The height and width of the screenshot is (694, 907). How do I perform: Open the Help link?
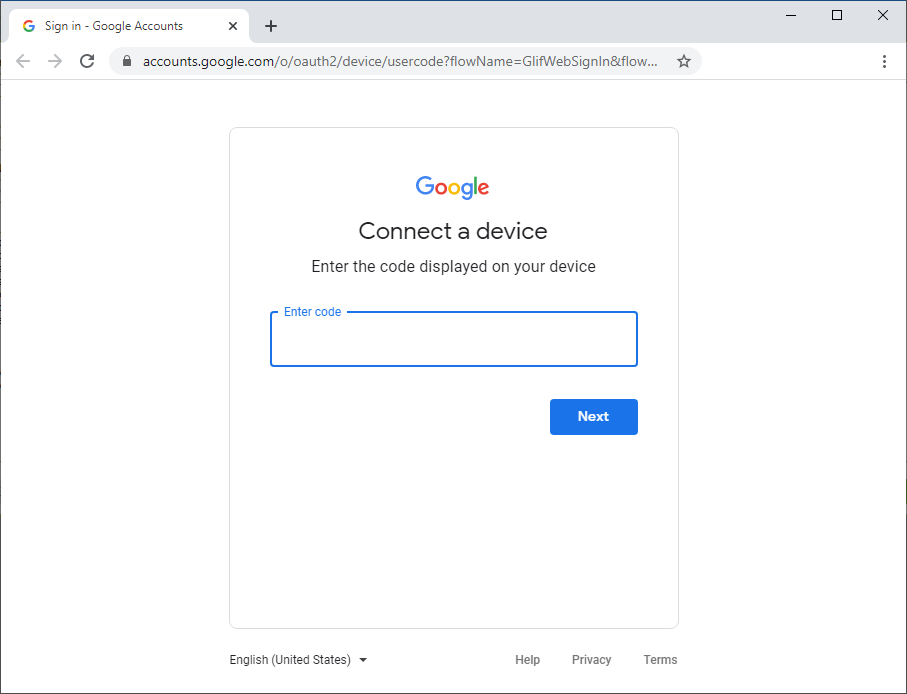(x=528, y=660)
